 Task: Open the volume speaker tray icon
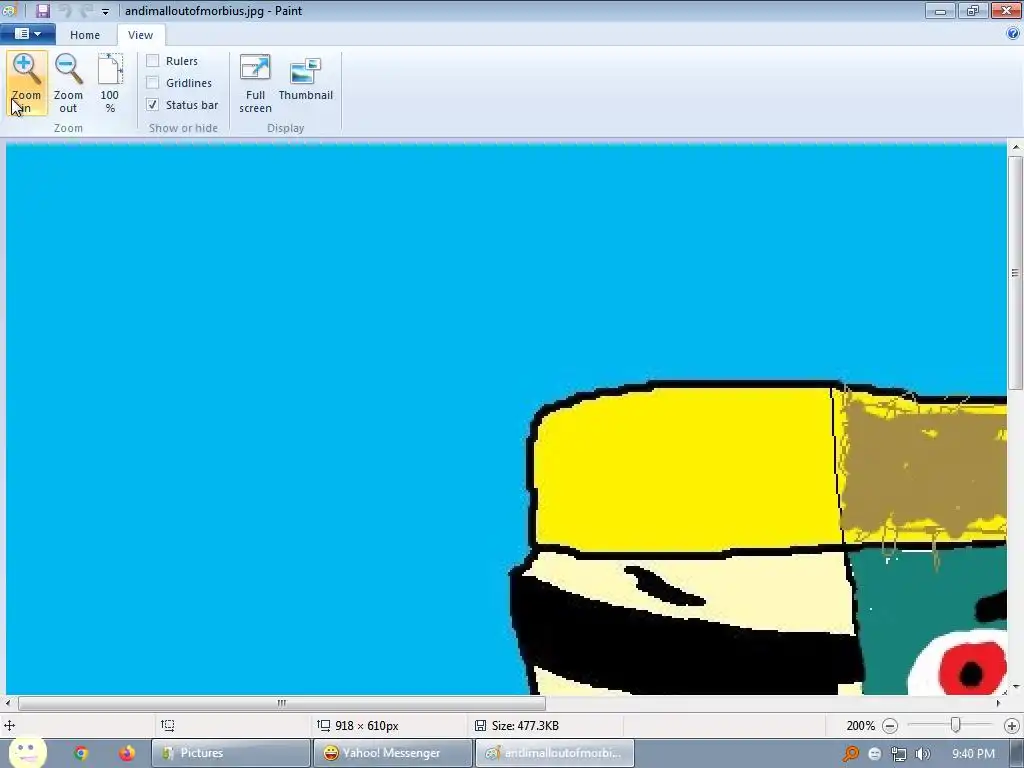pyautogui.click(x=923, y=754)
